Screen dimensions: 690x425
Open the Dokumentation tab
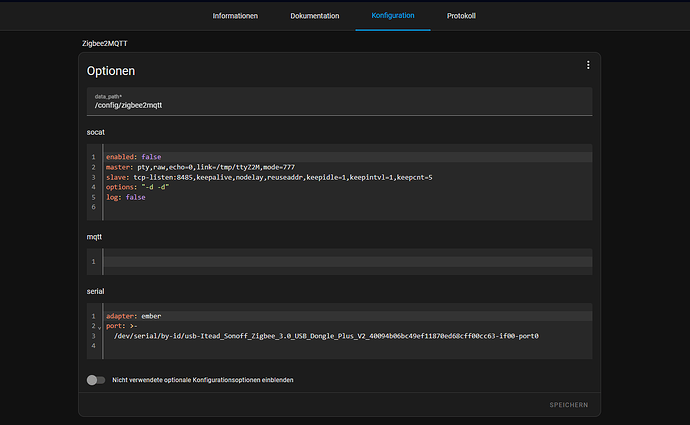click(x=315, y=16)
